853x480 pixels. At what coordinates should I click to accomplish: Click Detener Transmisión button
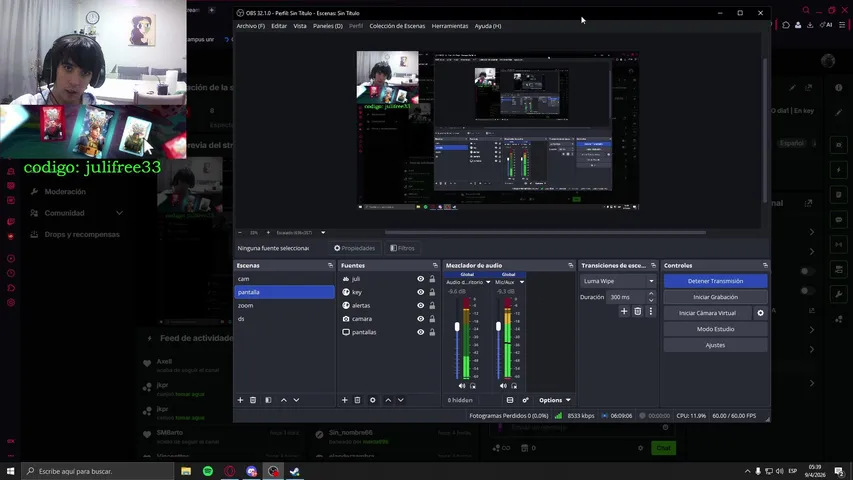pyautogui.click(x=715, y=281)
